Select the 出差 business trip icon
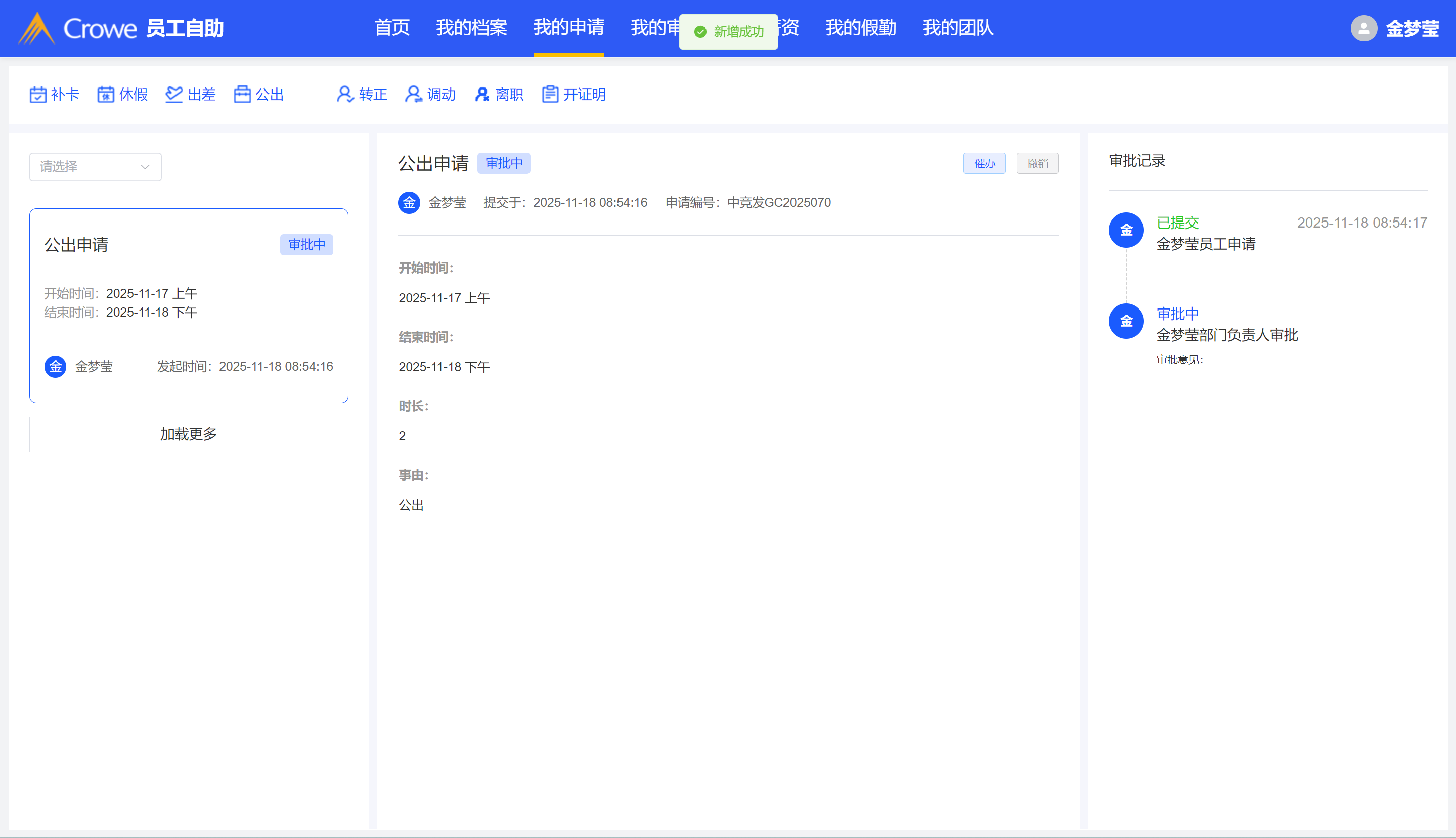This screenshot has height=838, width=1456. tap(174, 95)
